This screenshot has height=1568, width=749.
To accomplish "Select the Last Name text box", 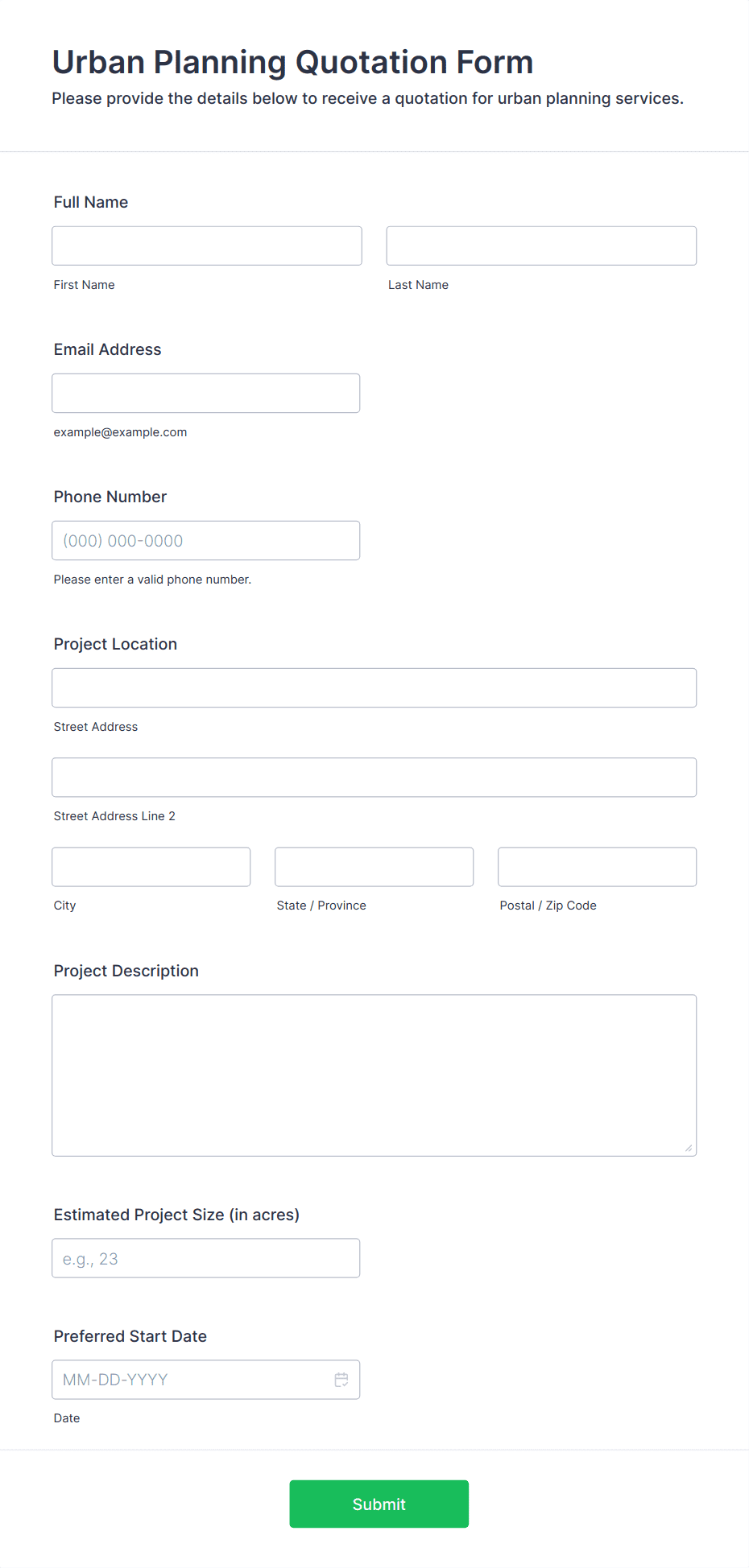I will pos(541,246).
